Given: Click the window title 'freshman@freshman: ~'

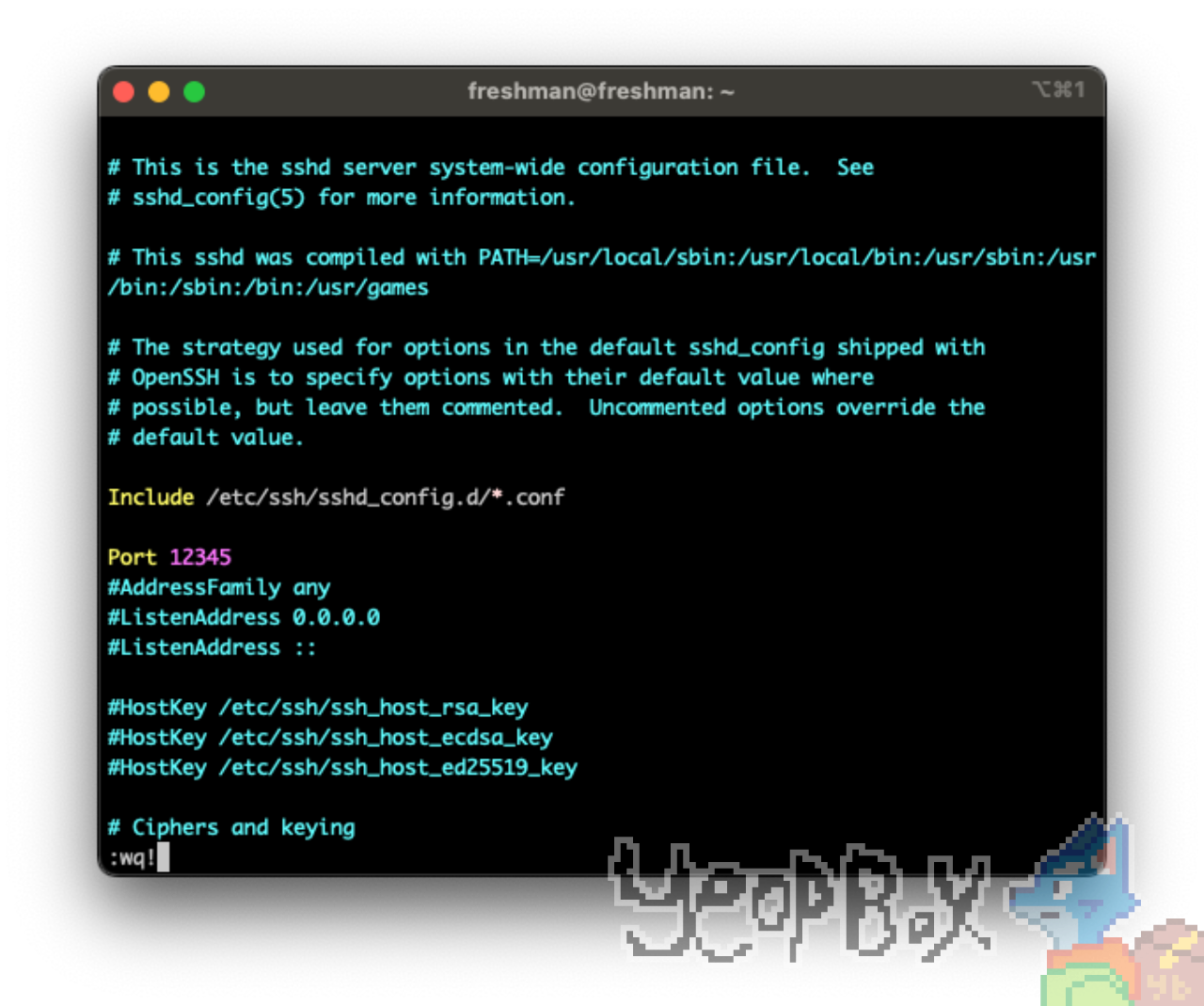Looking at the screenshot, I should pos(601,91).
